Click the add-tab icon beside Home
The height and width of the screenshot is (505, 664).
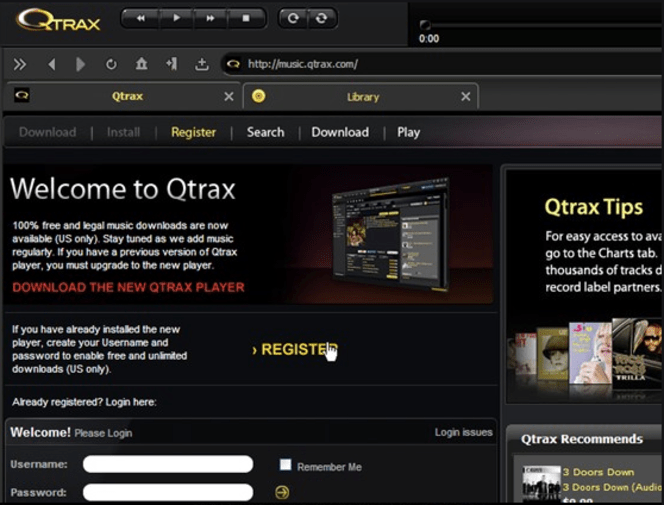point(172,64)
